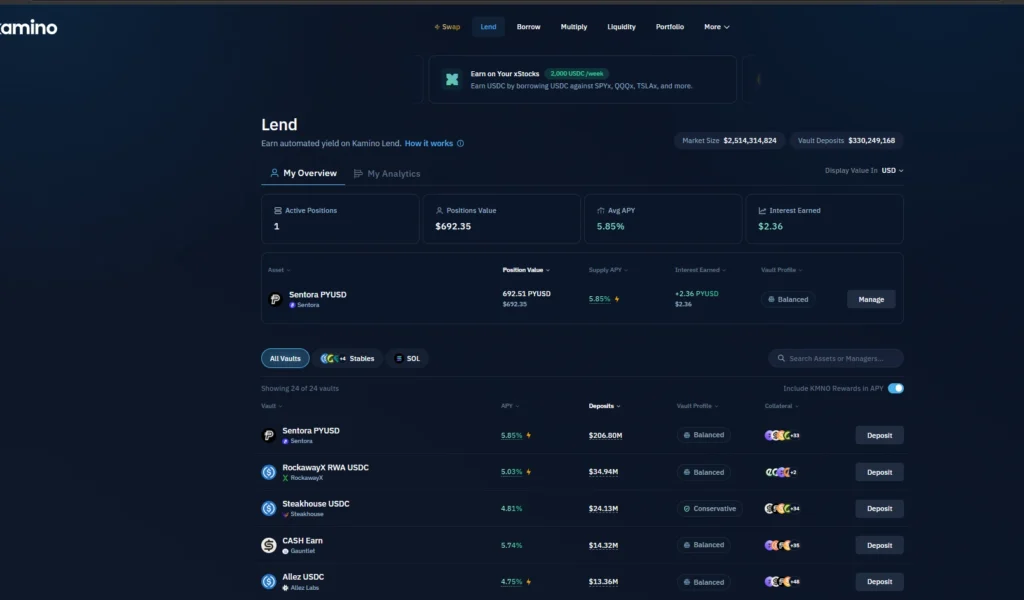Click lightning icon next to Allez APY
The width and height of the screenshot is (1024, 600).
pyautogui.click(x=528, y=582)
